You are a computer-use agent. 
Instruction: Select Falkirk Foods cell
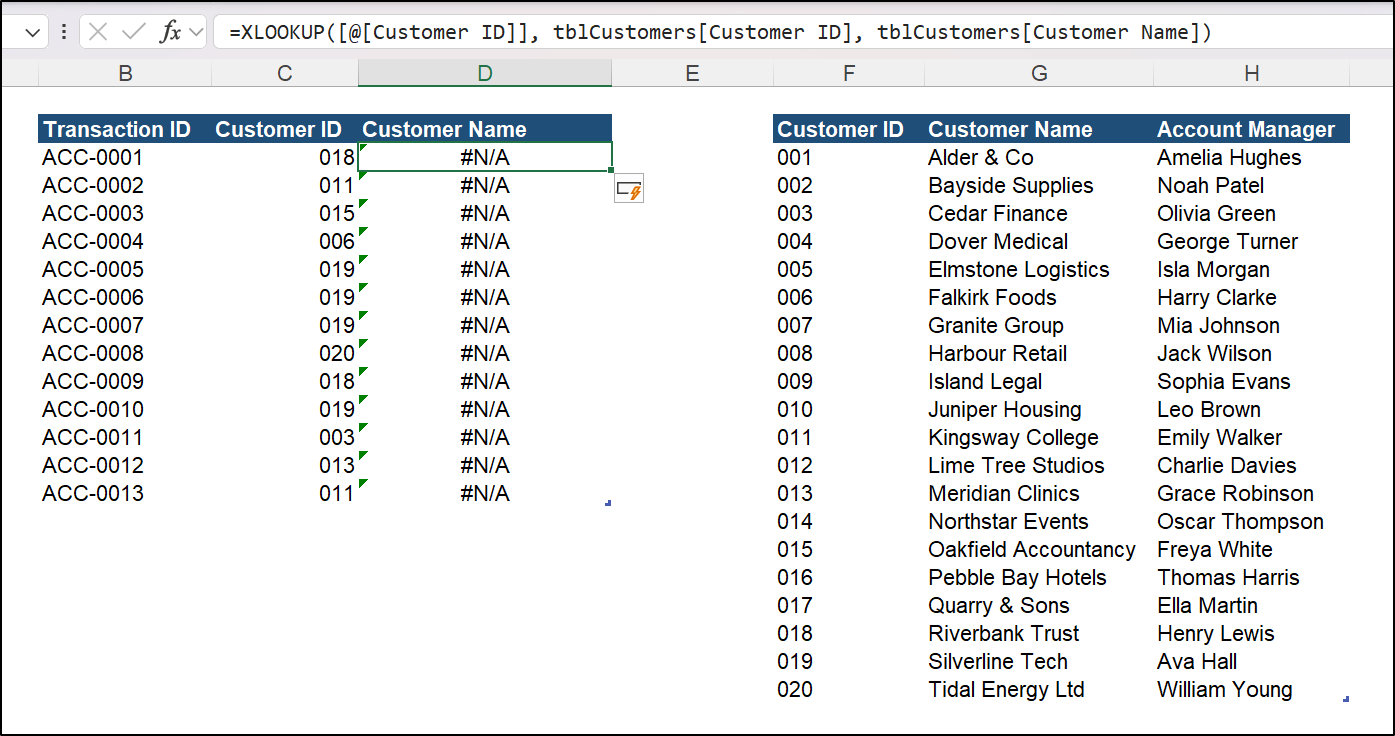coord(1039,297)
